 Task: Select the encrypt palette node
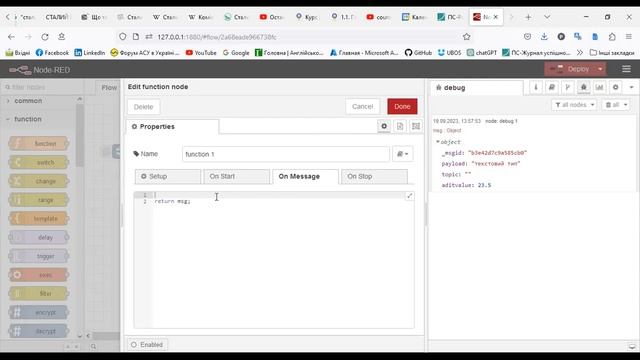pos(39,313)
